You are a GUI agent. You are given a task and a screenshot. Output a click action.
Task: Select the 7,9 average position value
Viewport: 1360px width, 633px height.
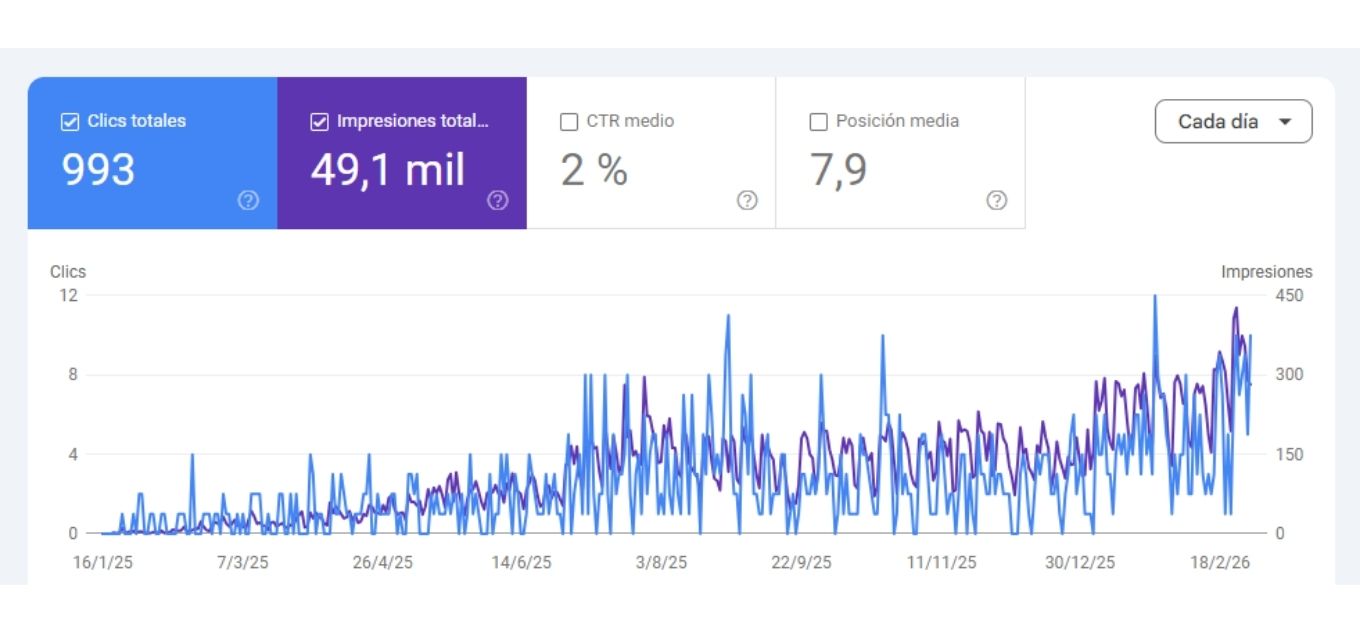click(837, 170)
